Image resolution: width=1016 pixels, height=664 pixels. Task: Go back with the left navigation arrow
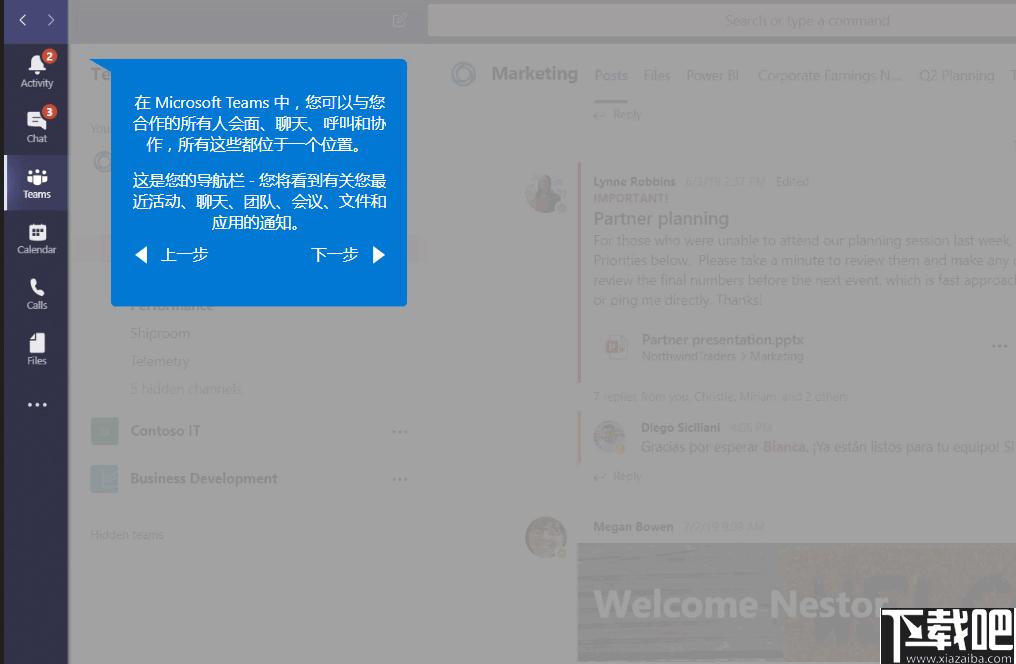[23, 20]
